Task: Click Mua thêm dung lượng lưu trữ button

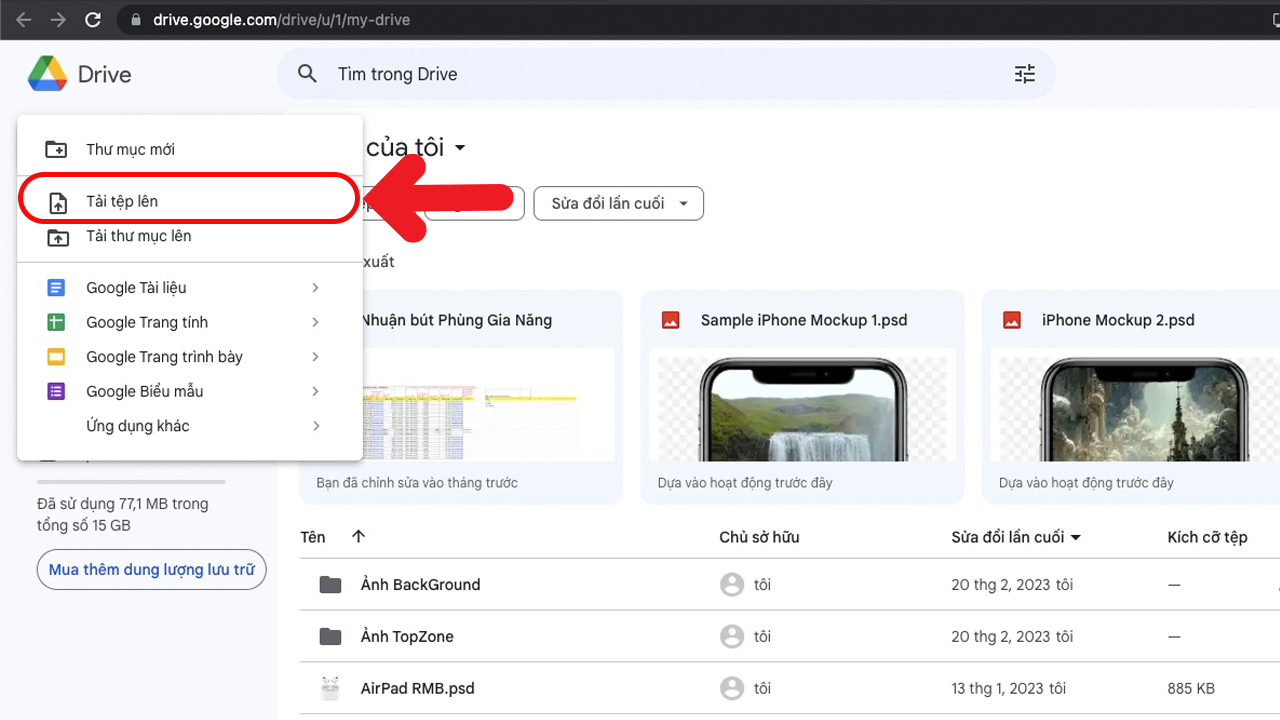Action: click(152, 570)
